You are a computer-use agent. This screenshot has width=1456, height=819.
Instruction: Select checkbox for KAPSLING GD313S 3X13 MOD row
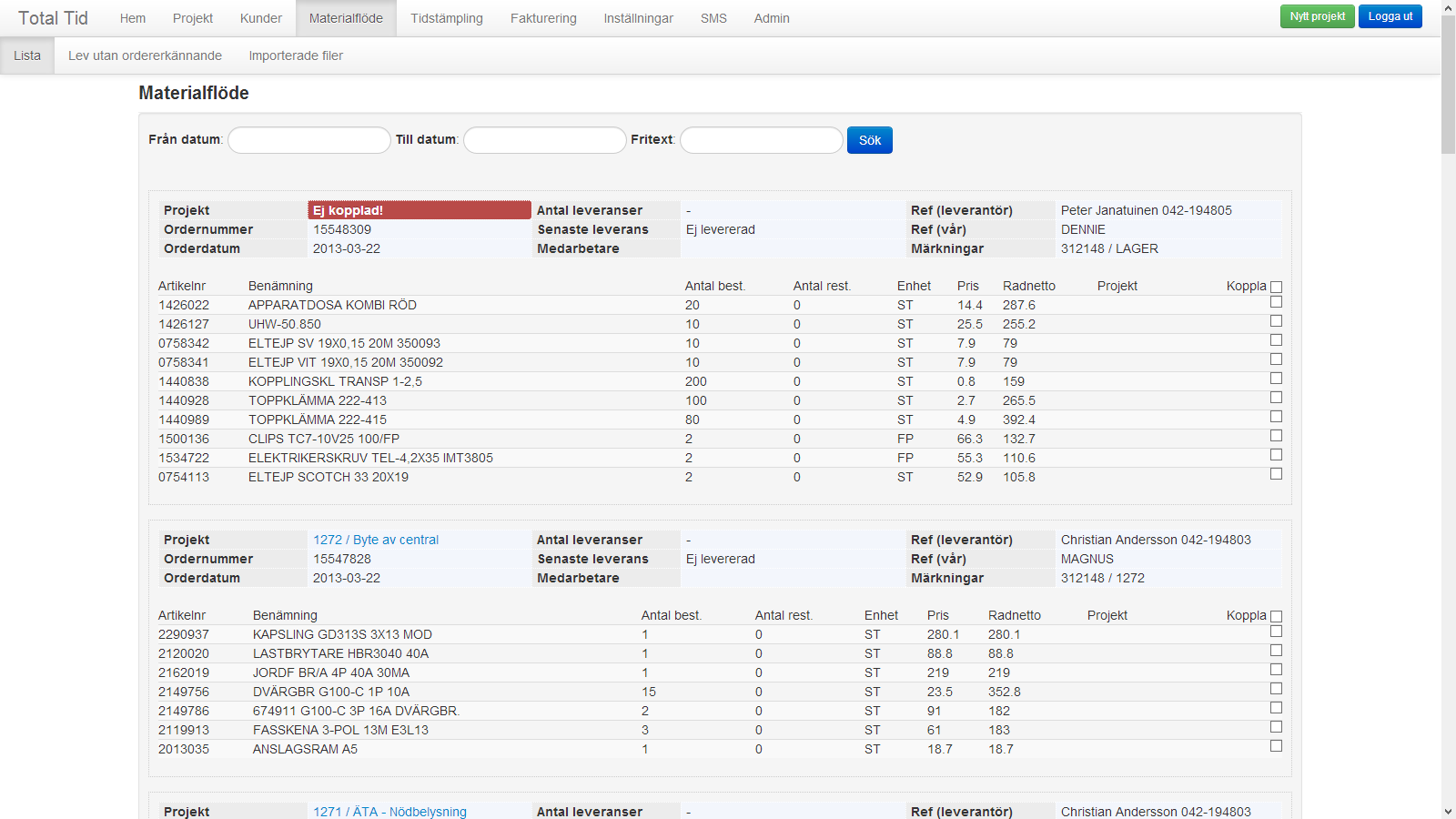[1276, 632]
